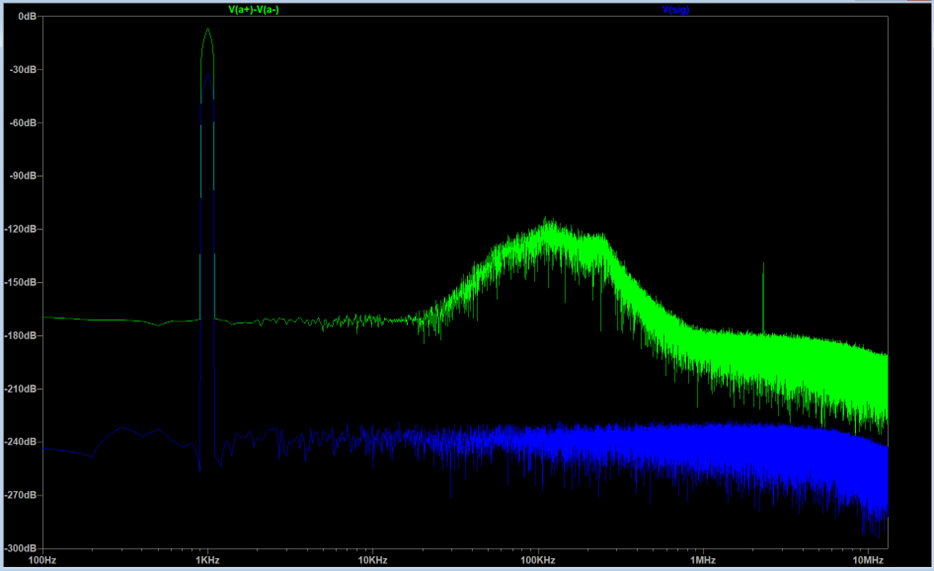Click the 10MHz frequency axis label

tap(868, 560)
